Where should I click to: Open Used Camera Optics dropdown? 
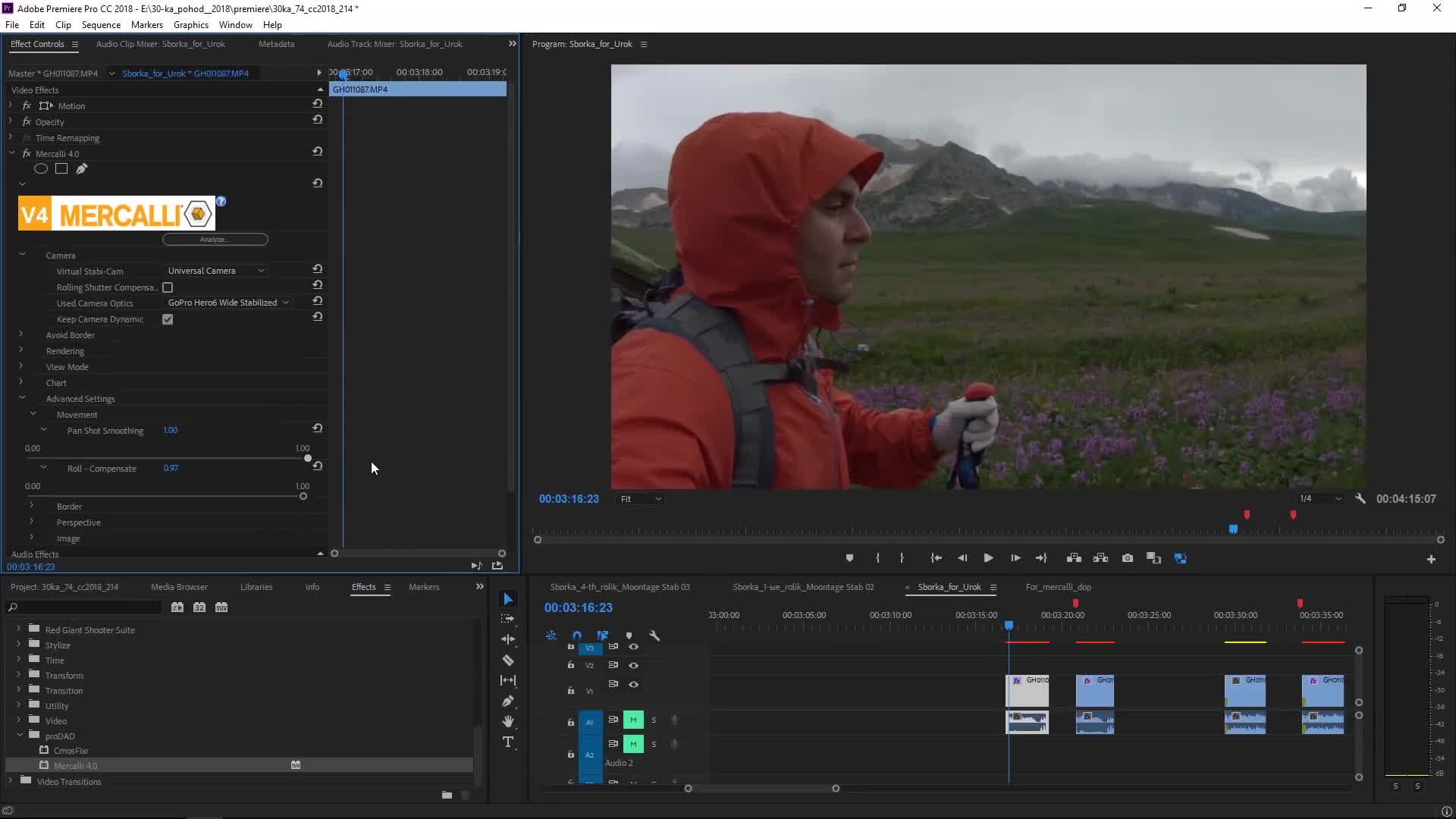point(228,303)
